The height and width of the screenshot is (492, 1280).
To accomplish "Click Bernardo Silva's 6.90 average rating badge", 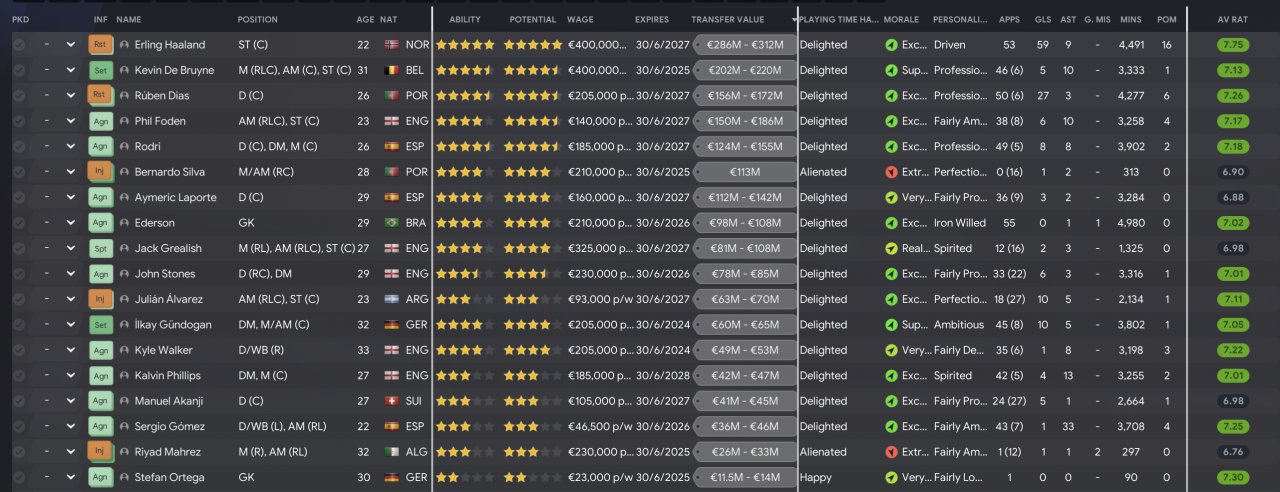I will [1232, 172].
